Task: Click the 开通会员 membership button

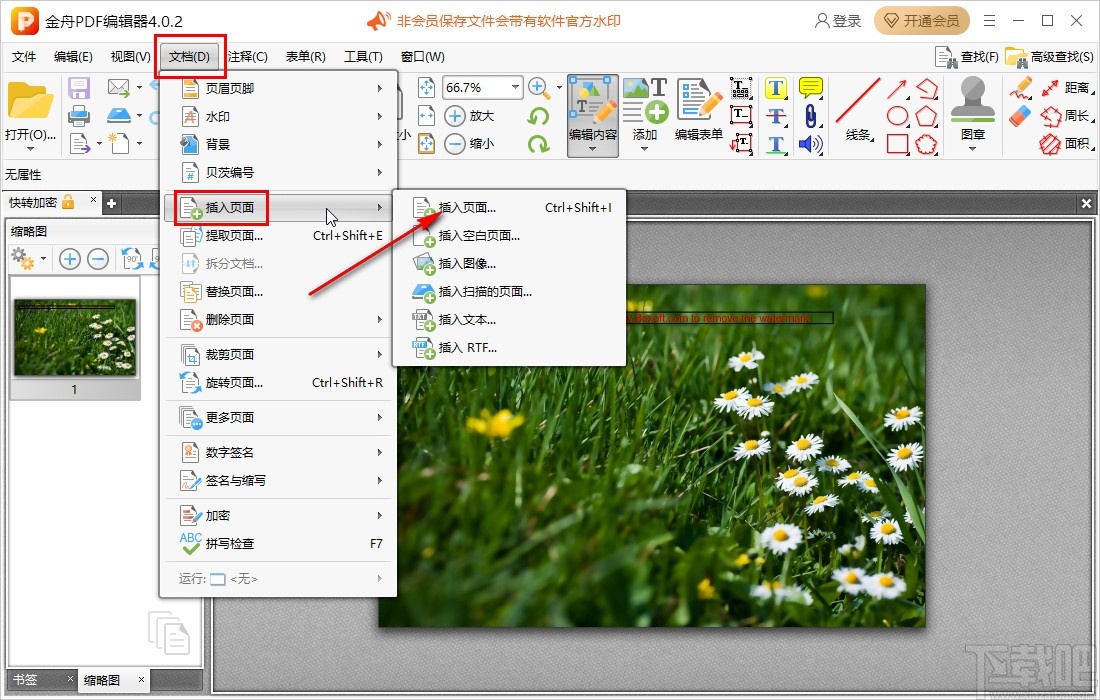Action: (922, 21)
